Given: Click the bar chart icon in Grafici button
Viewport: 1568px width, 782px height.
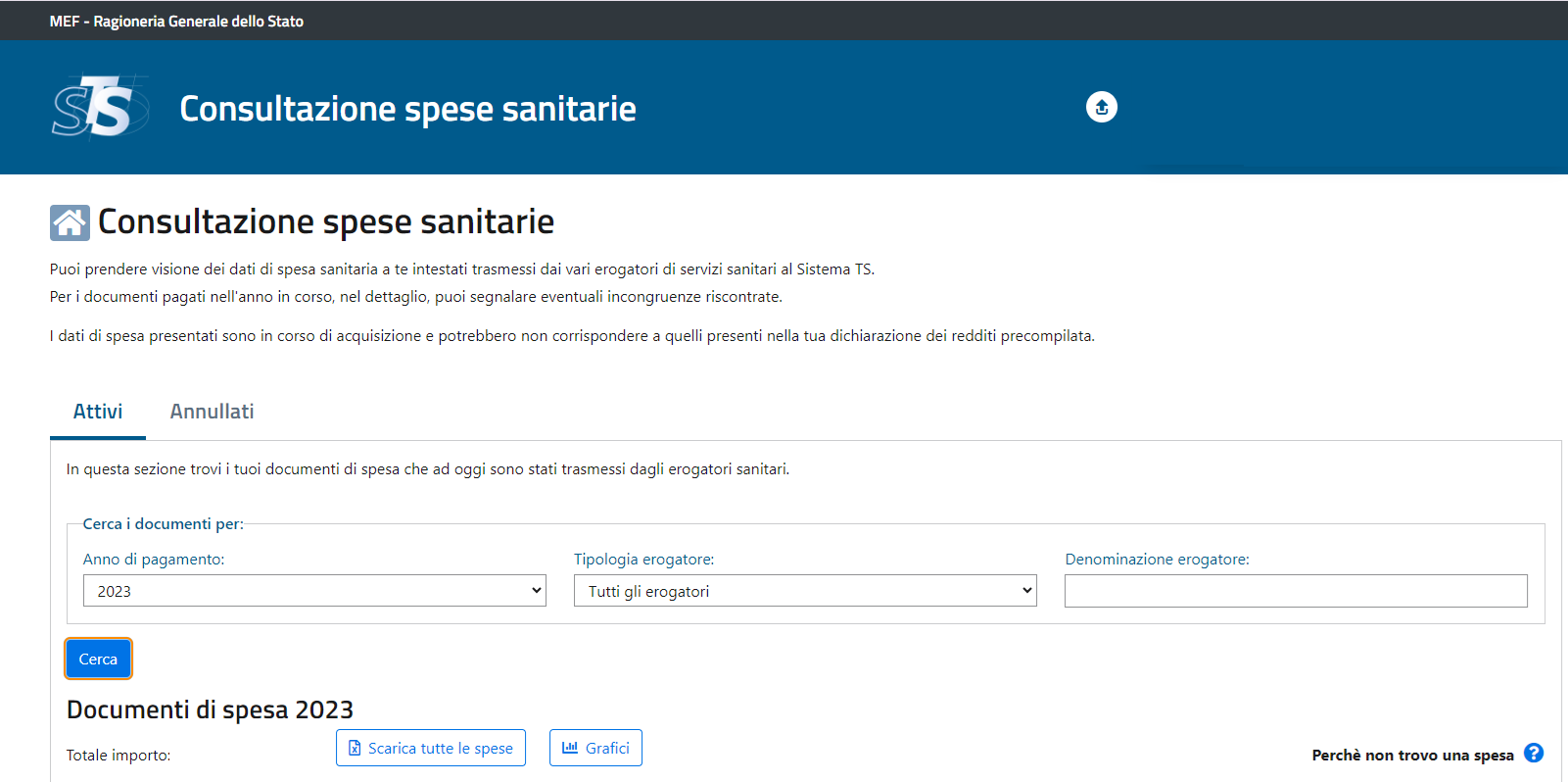Looking at the screenshot, I should click(x=570, y=747).
